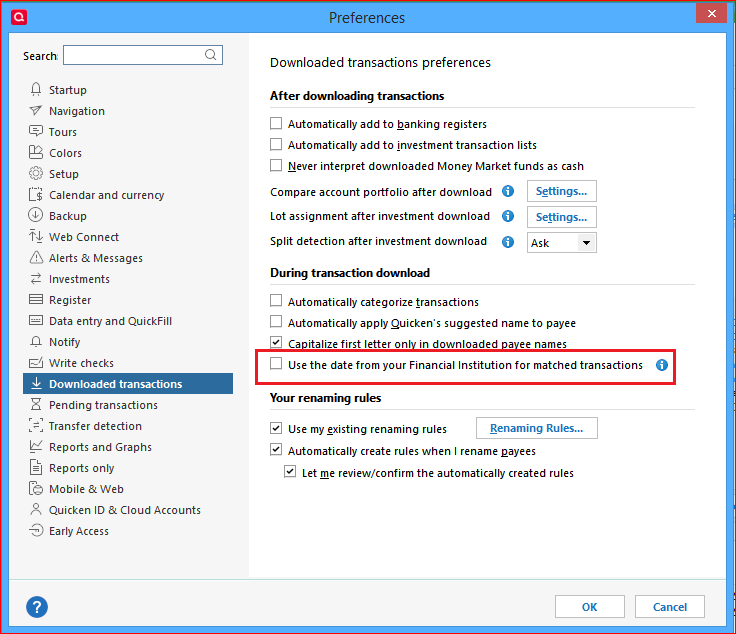The width and height of the screenshot is (736, 634).
Task: Click the Tours speech bubble icon
Action: click(36, 131)
